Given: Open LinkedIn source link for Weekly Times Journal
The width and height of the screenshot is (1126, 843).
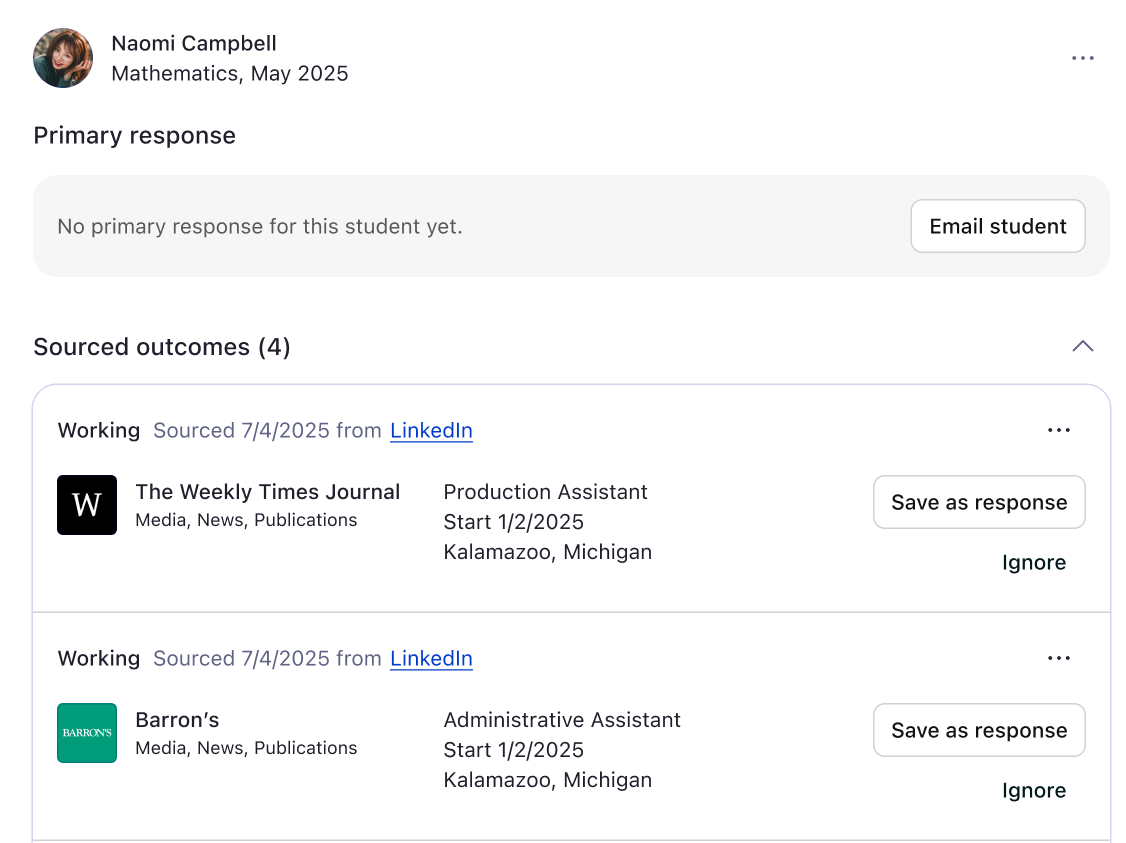Looking at the screenshot, I should click(431, 430).
